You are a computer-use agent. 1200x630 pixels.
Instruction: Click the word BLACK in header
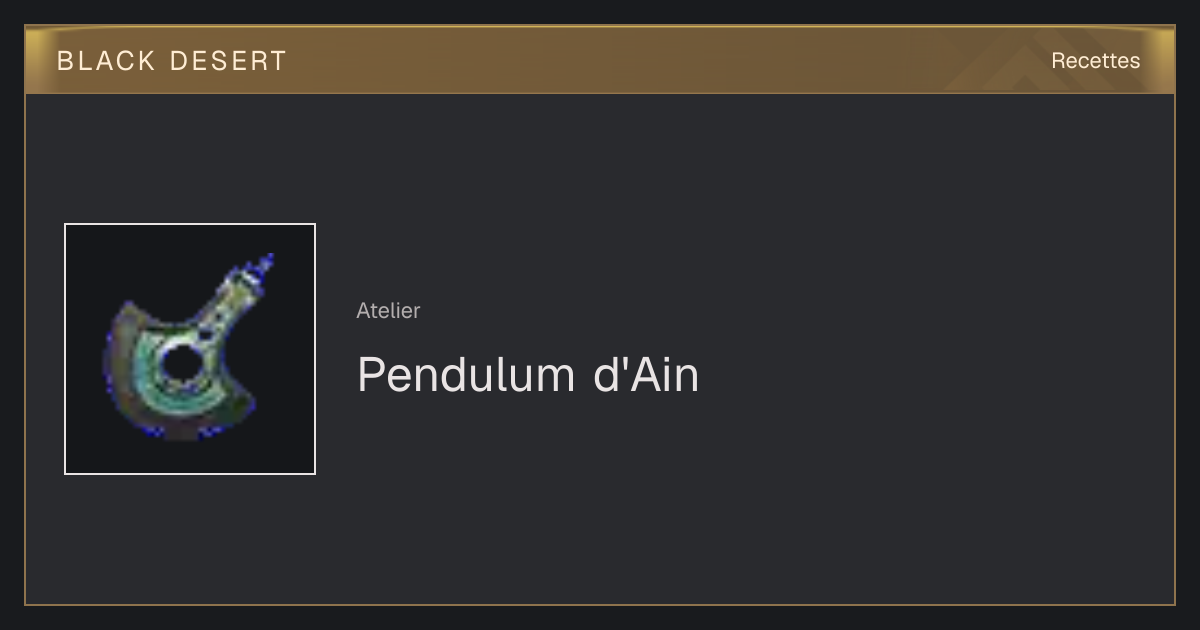coord(106,61)
